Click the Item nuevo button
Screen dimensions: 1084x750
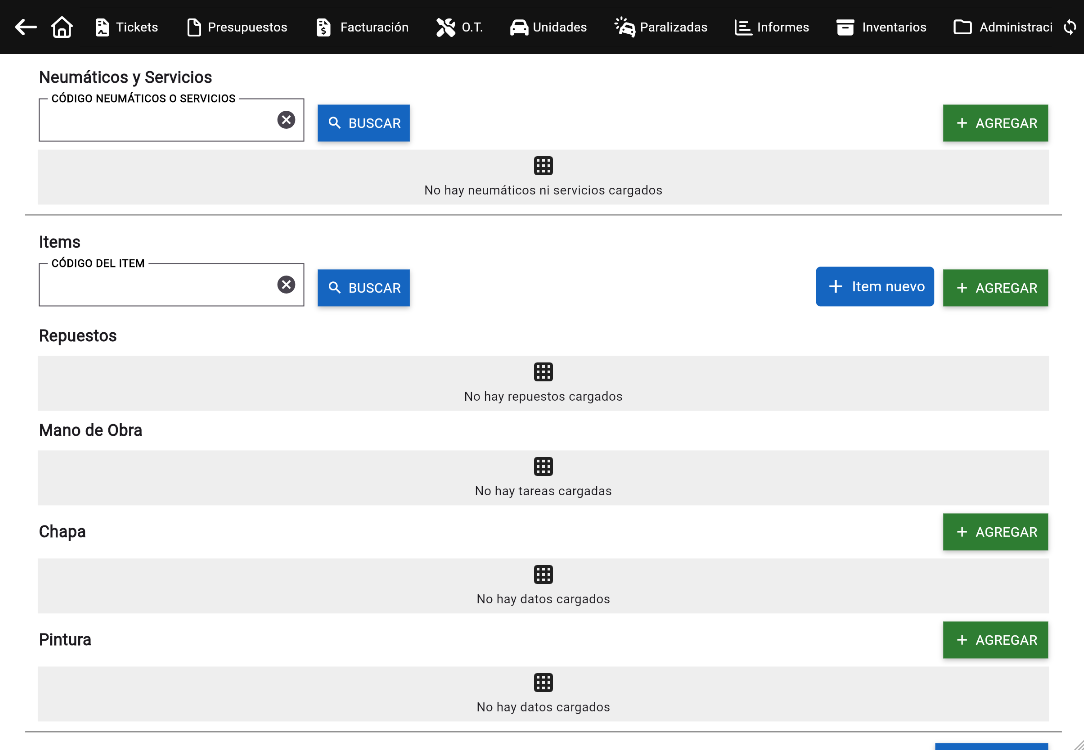point(875,286)
